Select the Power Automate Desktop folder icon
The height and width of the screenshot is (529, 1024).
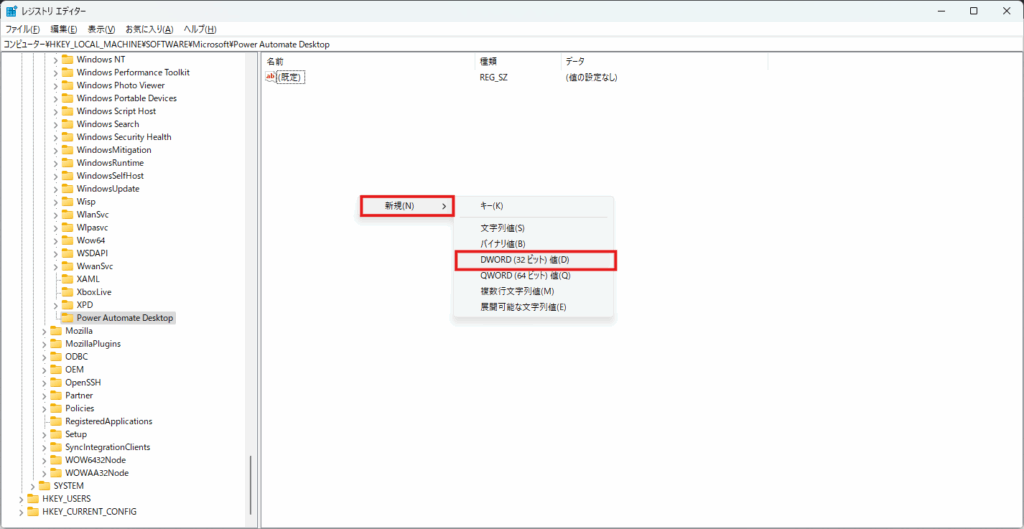(x=67, y=318)
